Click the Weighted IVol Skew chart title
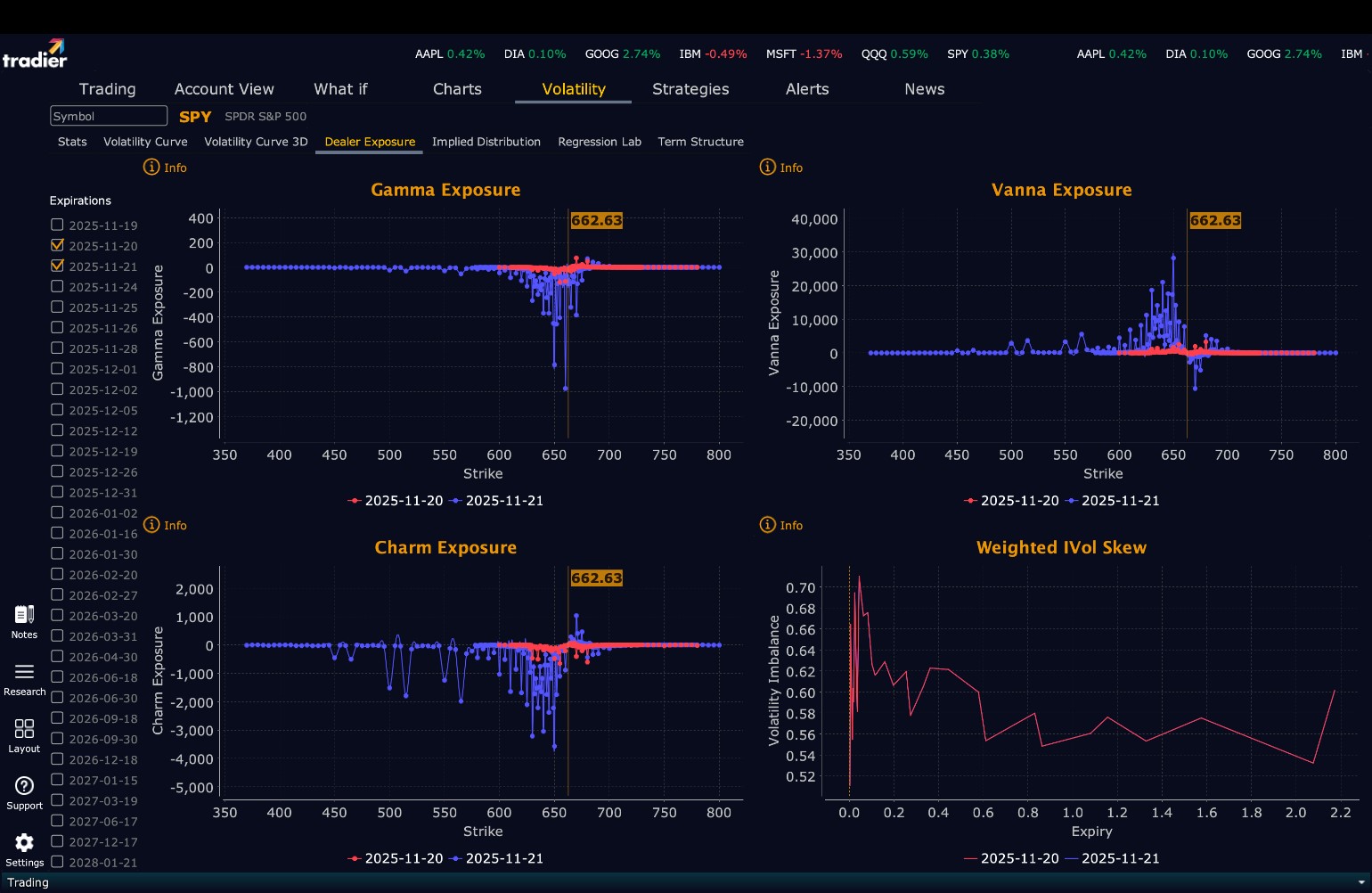 (1061, 547)
